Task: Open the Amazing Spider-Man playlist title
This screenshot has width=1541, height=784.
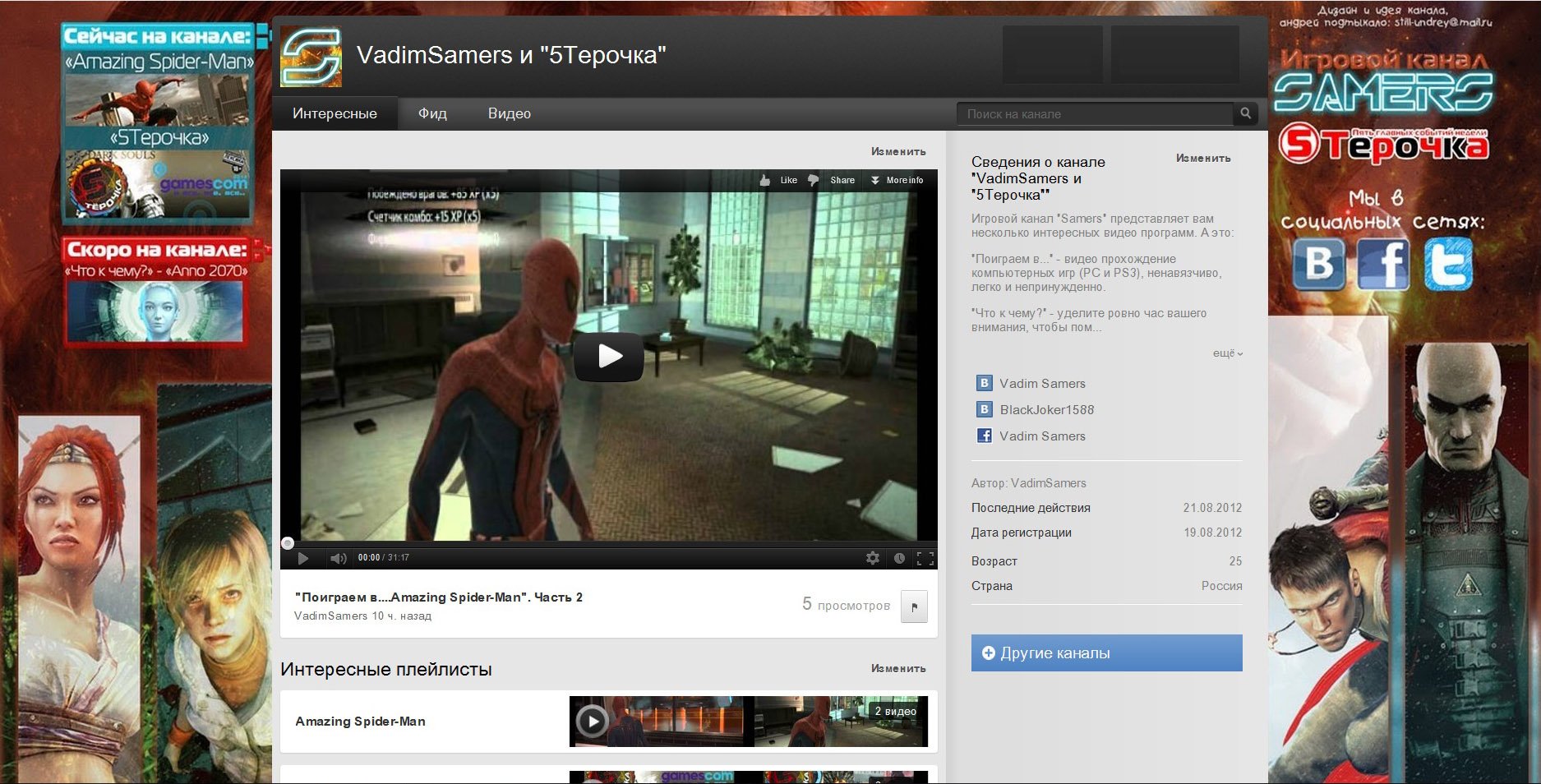Action: [x=360, y=722]
